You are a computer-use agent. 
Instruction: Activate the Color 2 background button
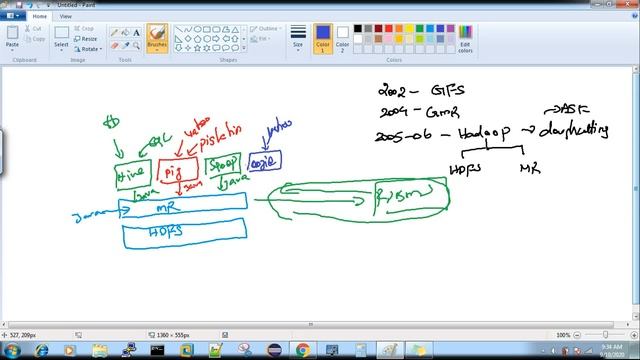pyautogui.click(x=342, y=38)
